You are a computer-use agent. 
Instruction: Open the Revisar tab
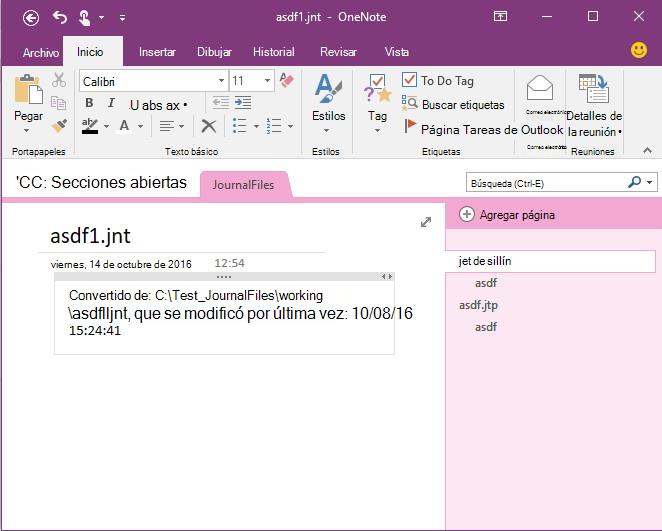338,52
